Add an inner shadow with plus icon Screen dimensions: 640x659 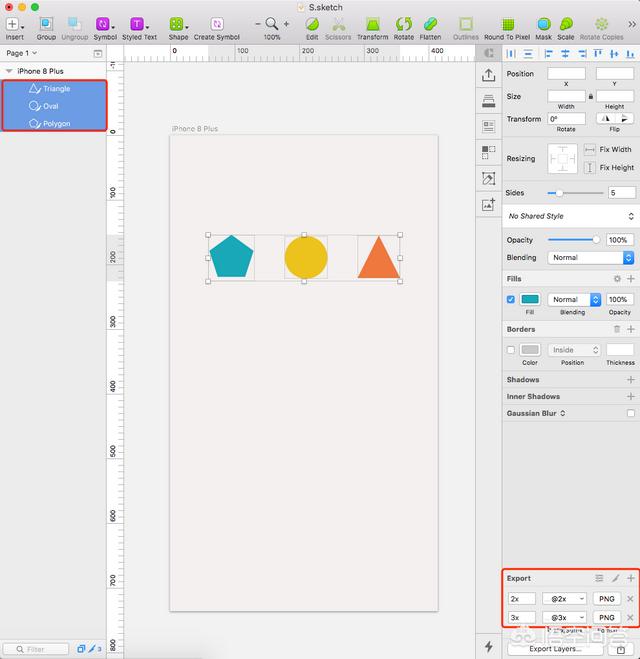click(631, 396)
